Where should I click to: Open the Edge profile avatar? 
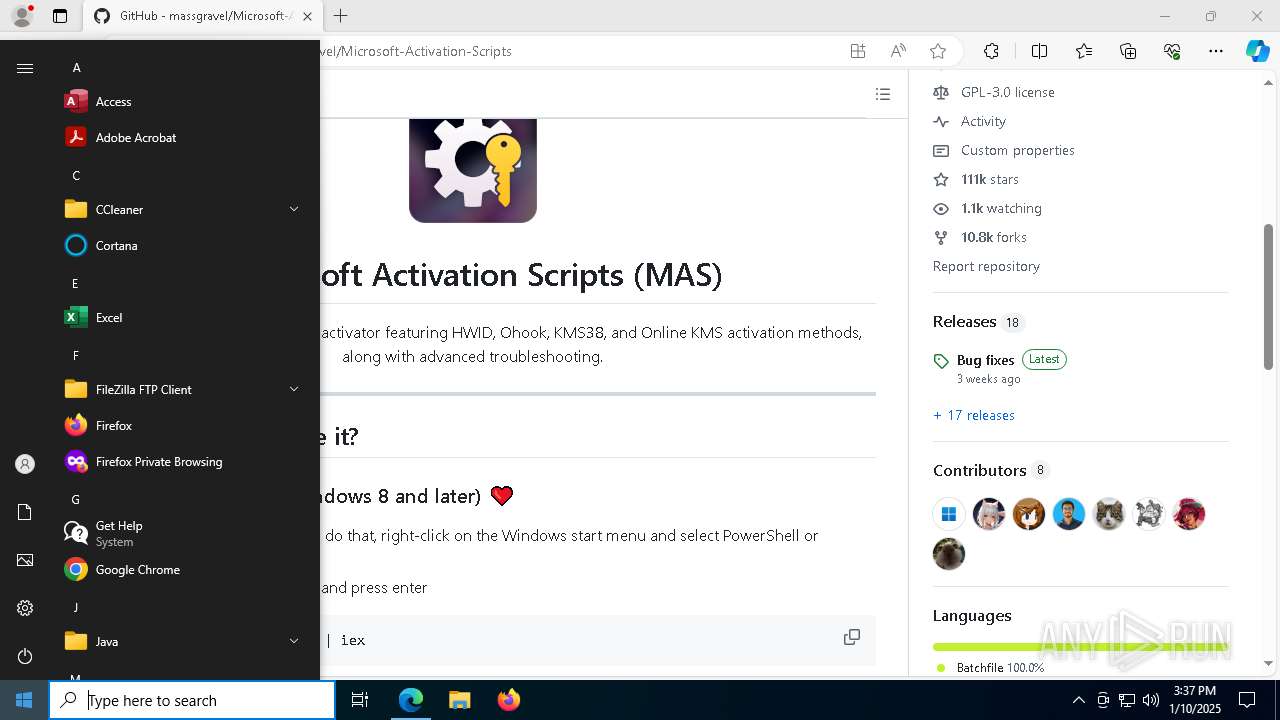click(21, 16)
